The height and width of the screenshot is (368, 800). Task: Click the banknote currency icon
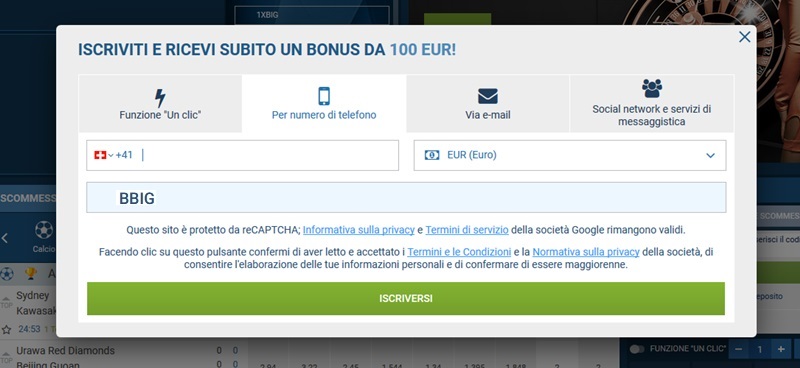pyautogui.click(x=432, y=155)
